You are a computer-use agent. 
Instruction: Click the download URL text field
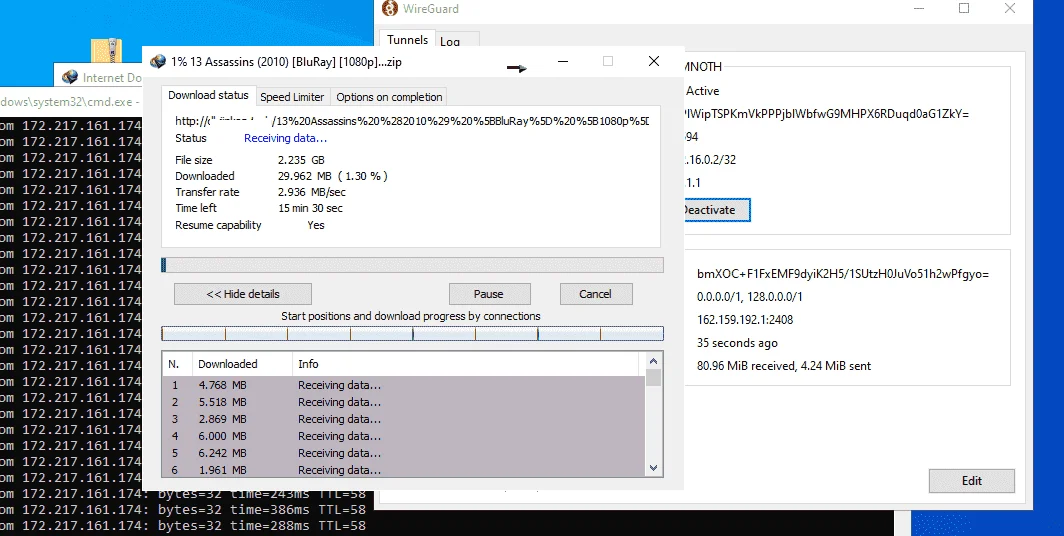(x=412, y=121)
